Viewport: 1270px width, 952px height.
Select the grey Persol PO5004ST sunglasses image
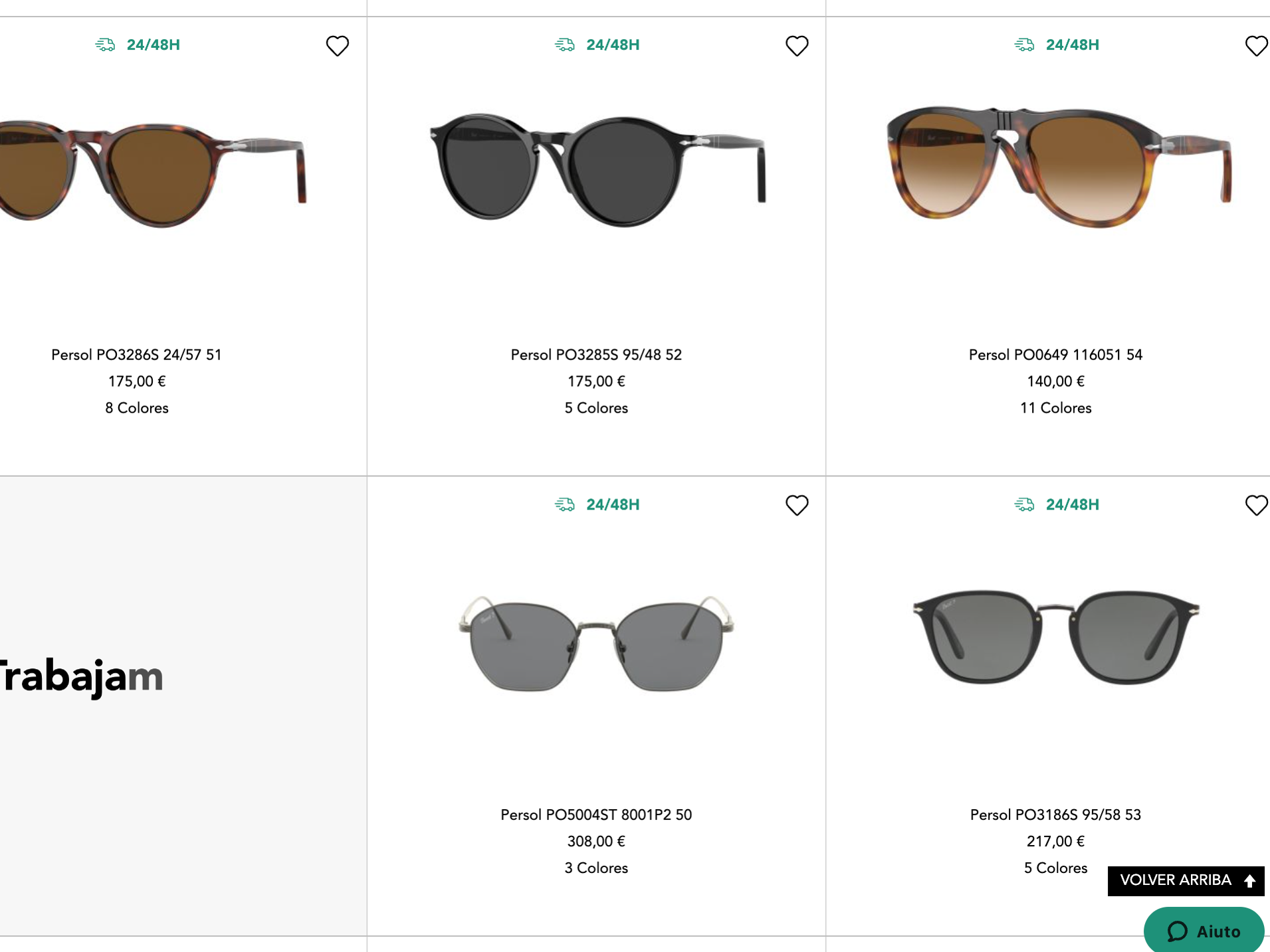(x=596, y=643)
